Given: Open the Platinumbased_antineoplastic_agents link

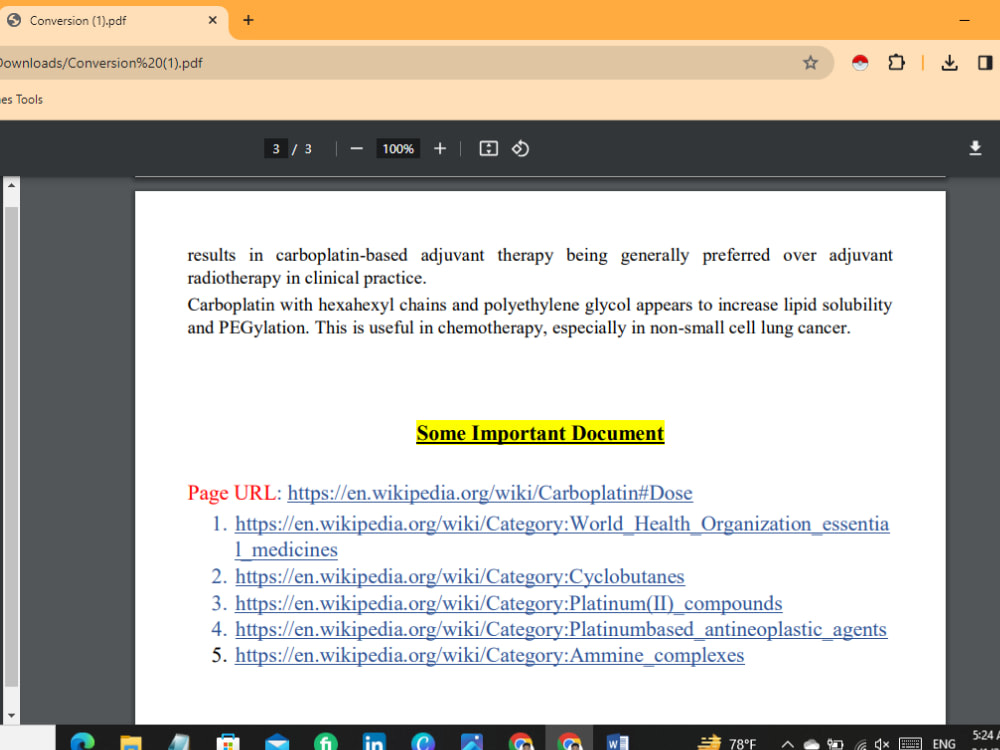Looking at the screenshot, I should [561, 629].
